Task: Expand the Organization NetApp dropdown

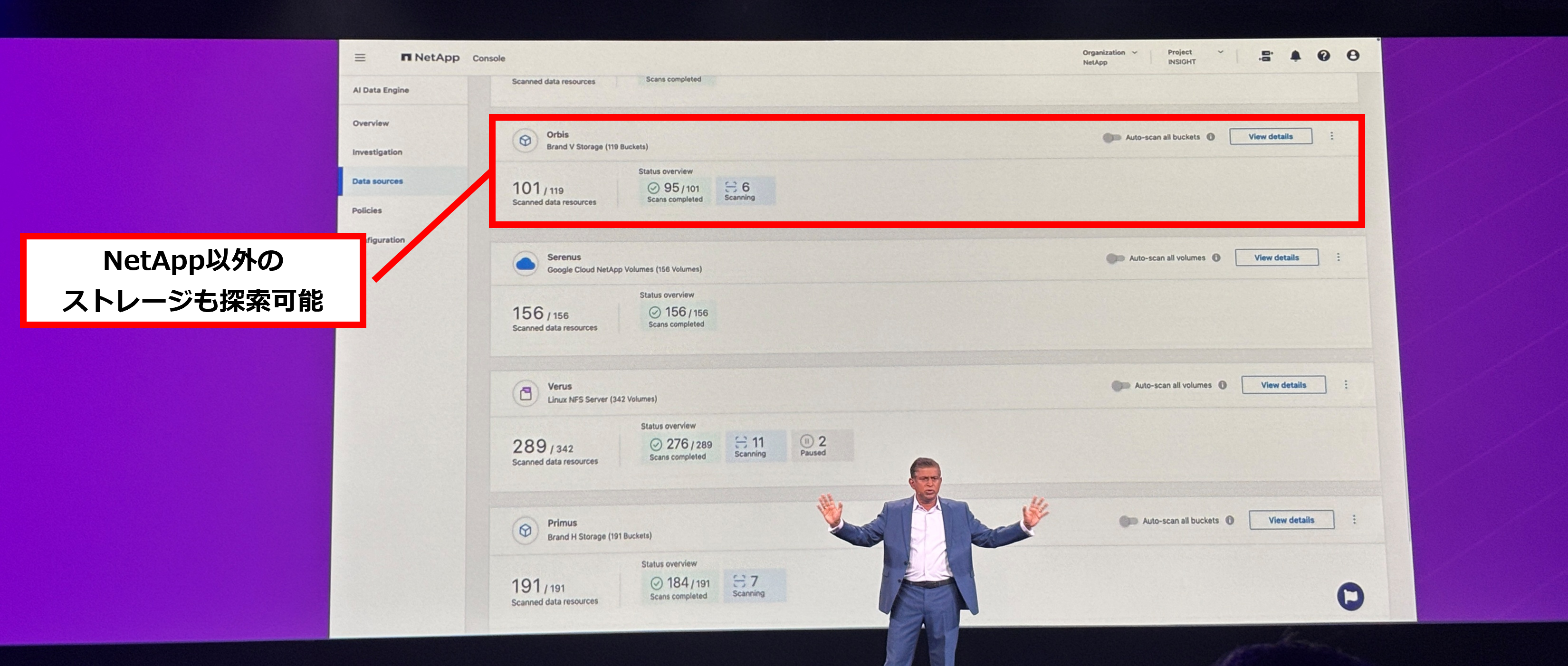Action: coord(1110,57)
